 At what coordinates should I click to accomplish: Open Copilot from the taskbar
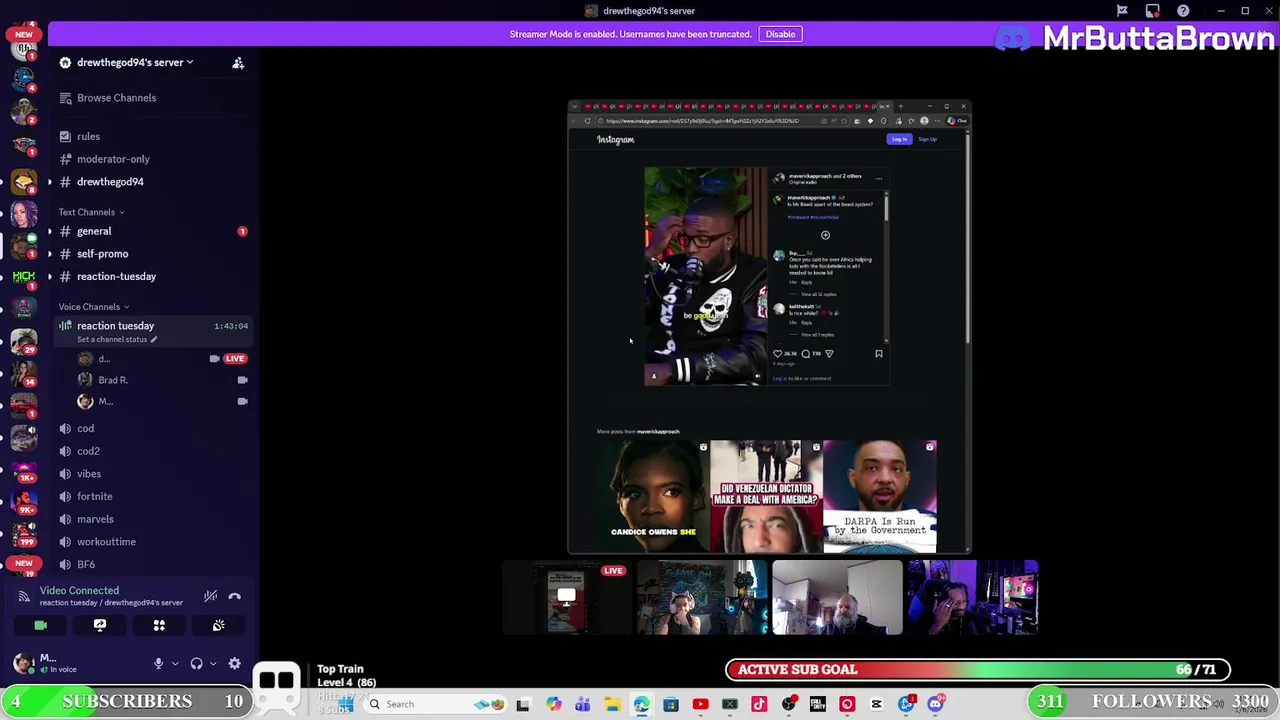point(553,704)
